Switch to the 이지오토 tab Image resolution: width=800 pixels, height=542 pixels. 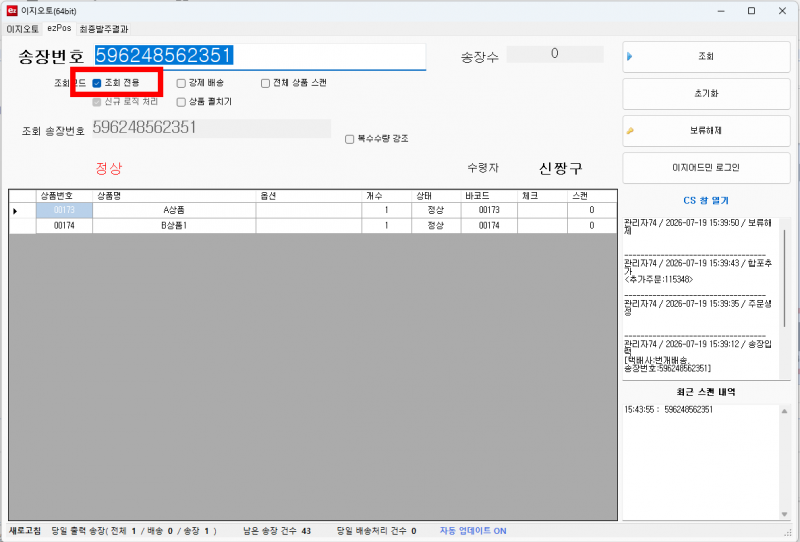22,29
